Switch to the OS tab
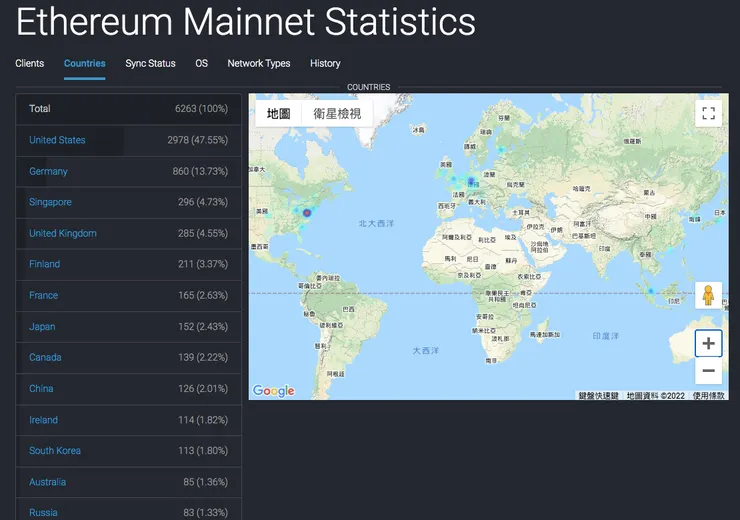Screen dimensions: 740x520 (x=202, y=63)
